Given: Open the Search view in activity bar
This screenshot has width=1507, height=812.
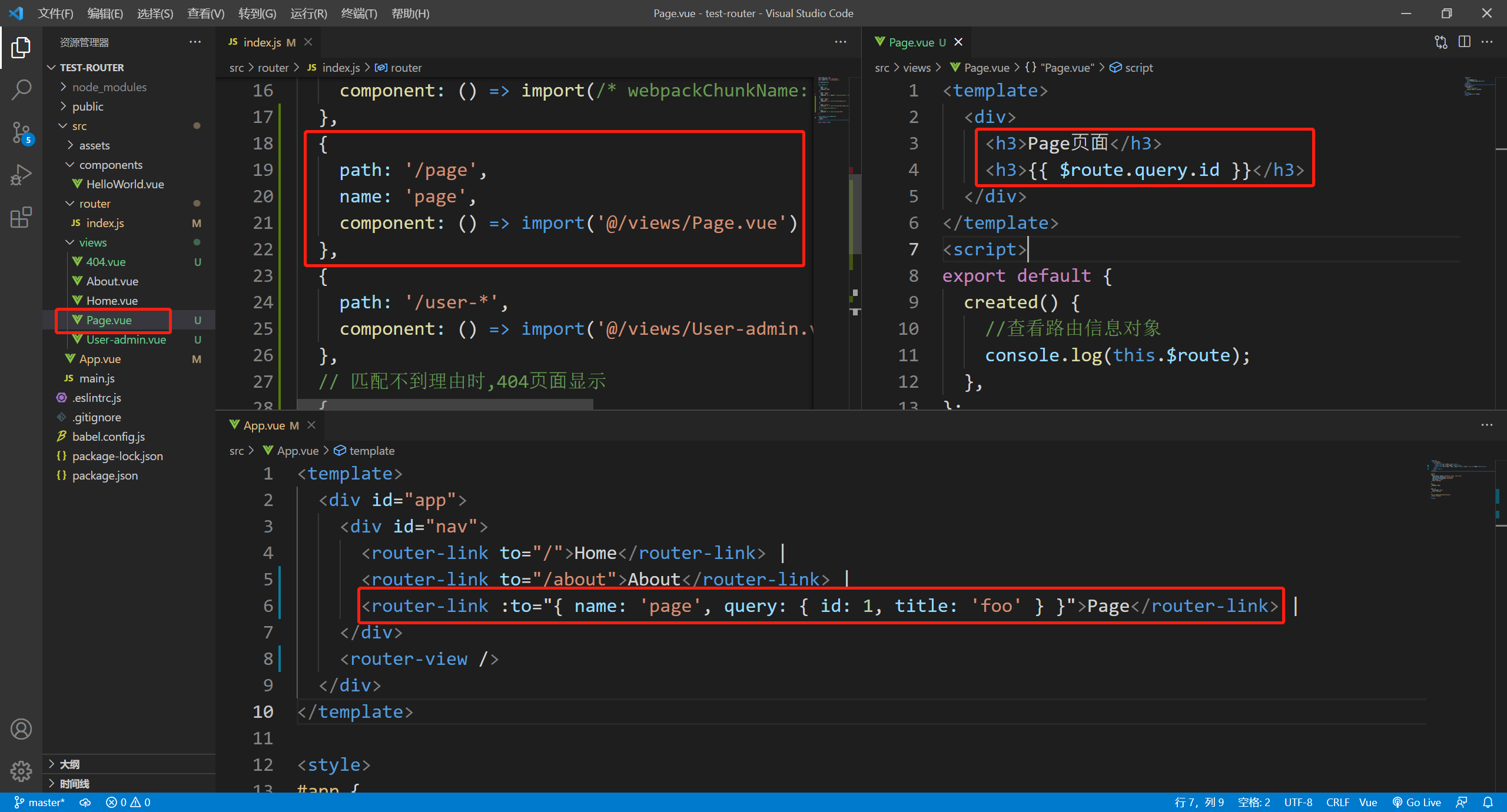Looking at the screenshot, I should click(21, 90).
